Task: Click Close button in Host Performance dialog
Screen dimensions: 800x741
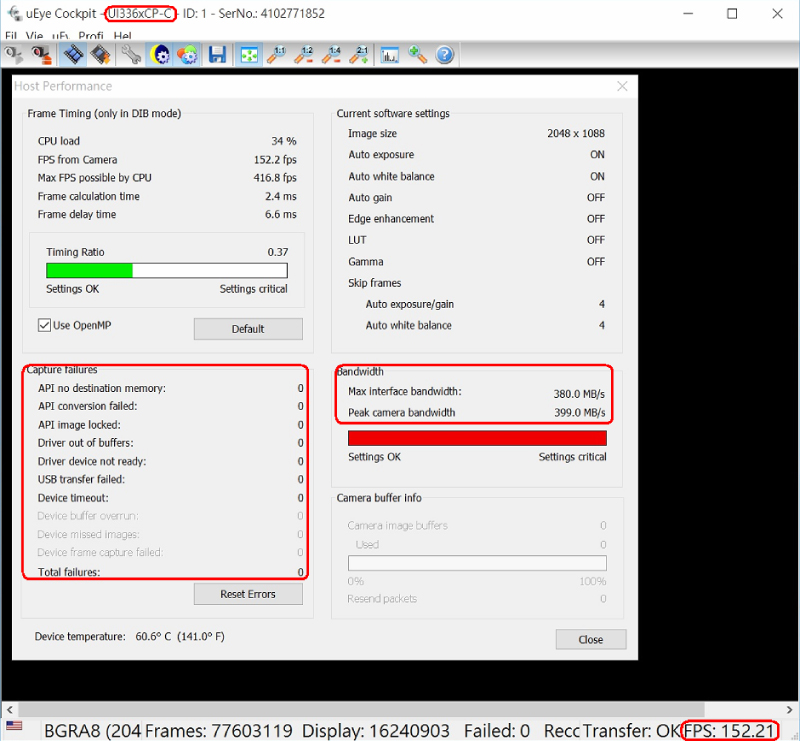Action: click(x=590, y=639)
